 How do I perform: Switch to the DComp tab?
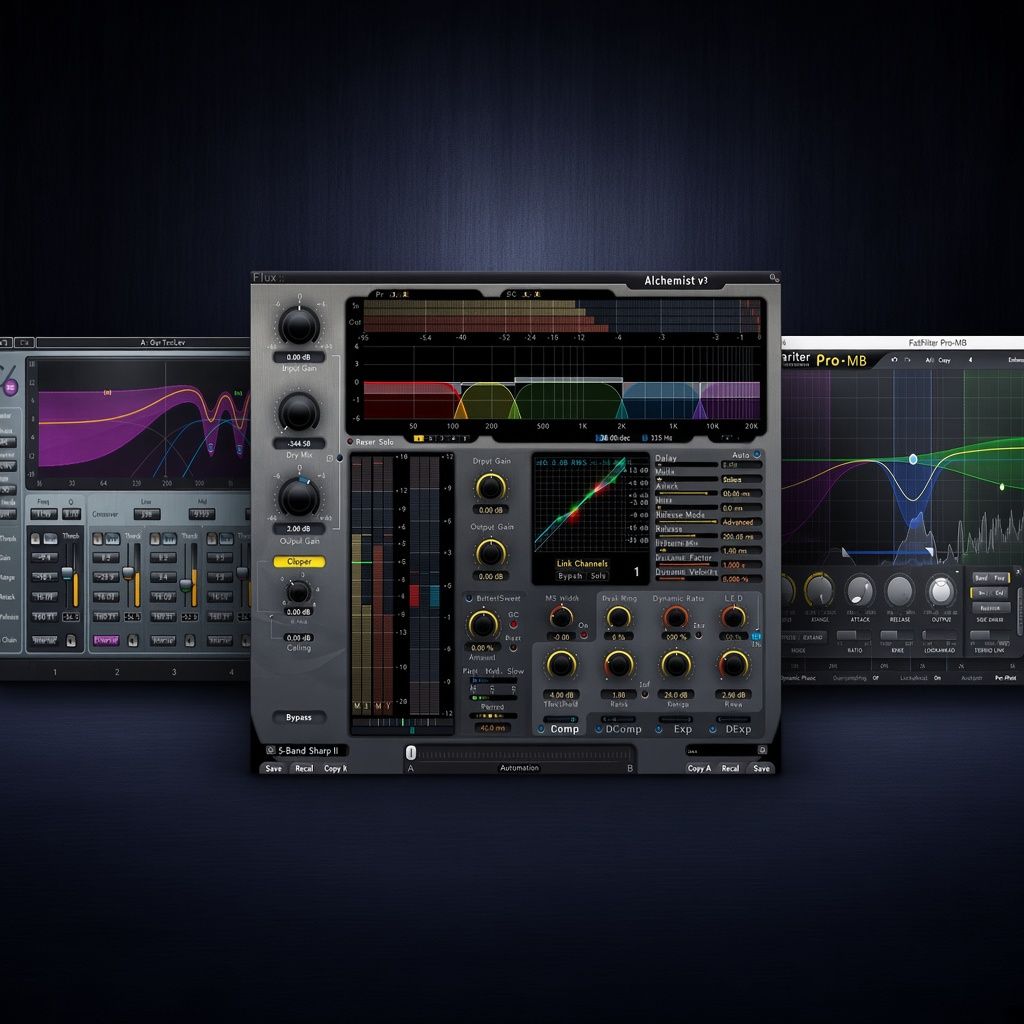624,729
